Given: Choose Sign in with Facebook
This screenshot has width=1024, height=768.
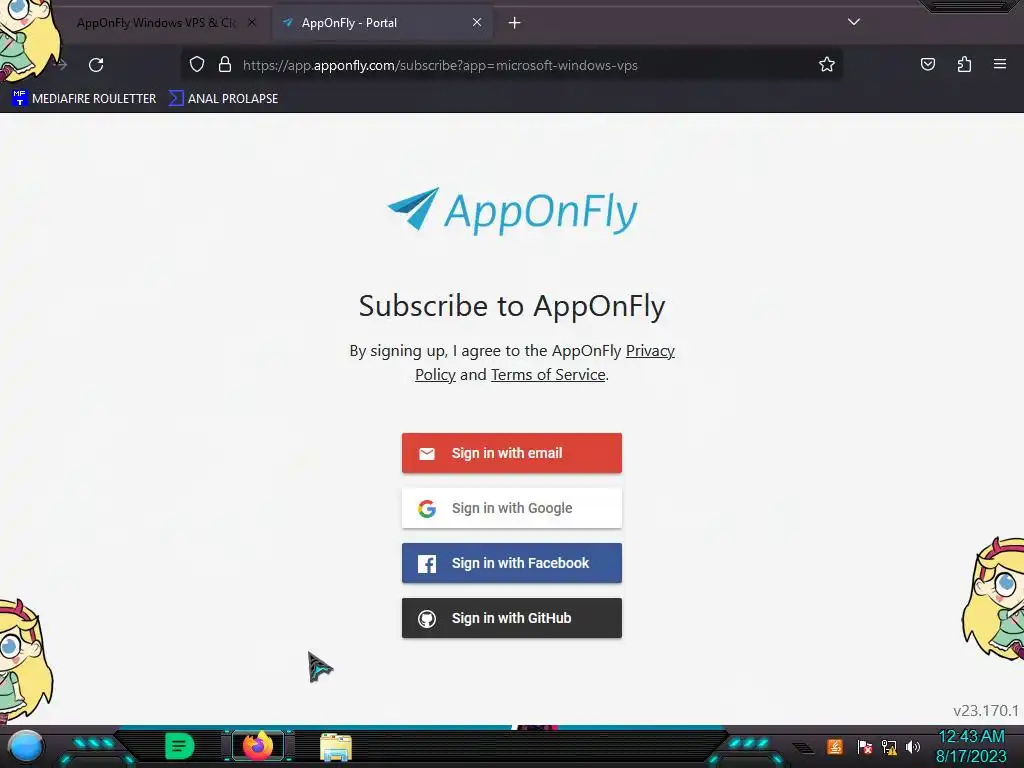Looking at the screenshot, I should [512, 563].
